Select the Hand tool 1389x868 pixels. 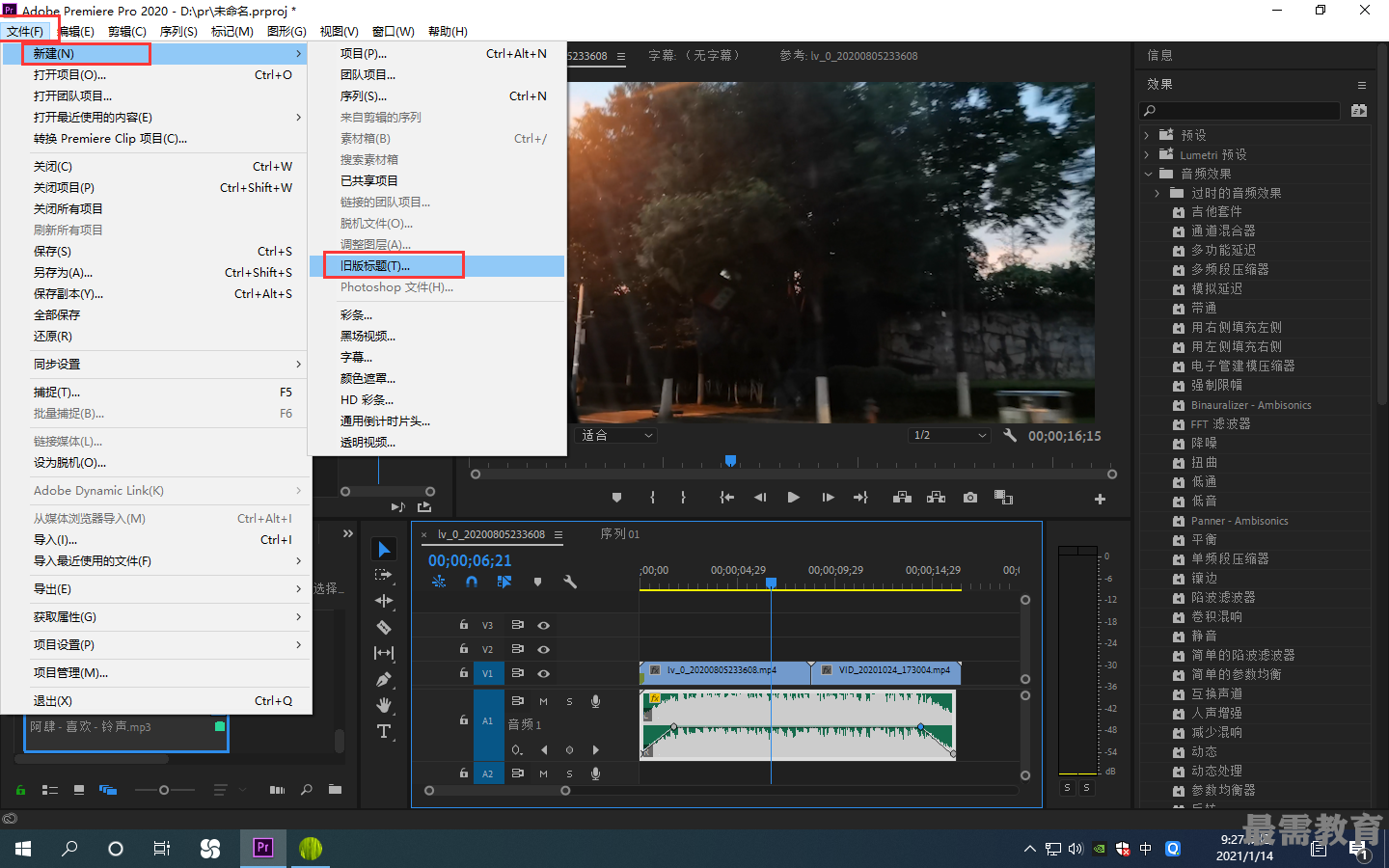(x=384, y=705)
